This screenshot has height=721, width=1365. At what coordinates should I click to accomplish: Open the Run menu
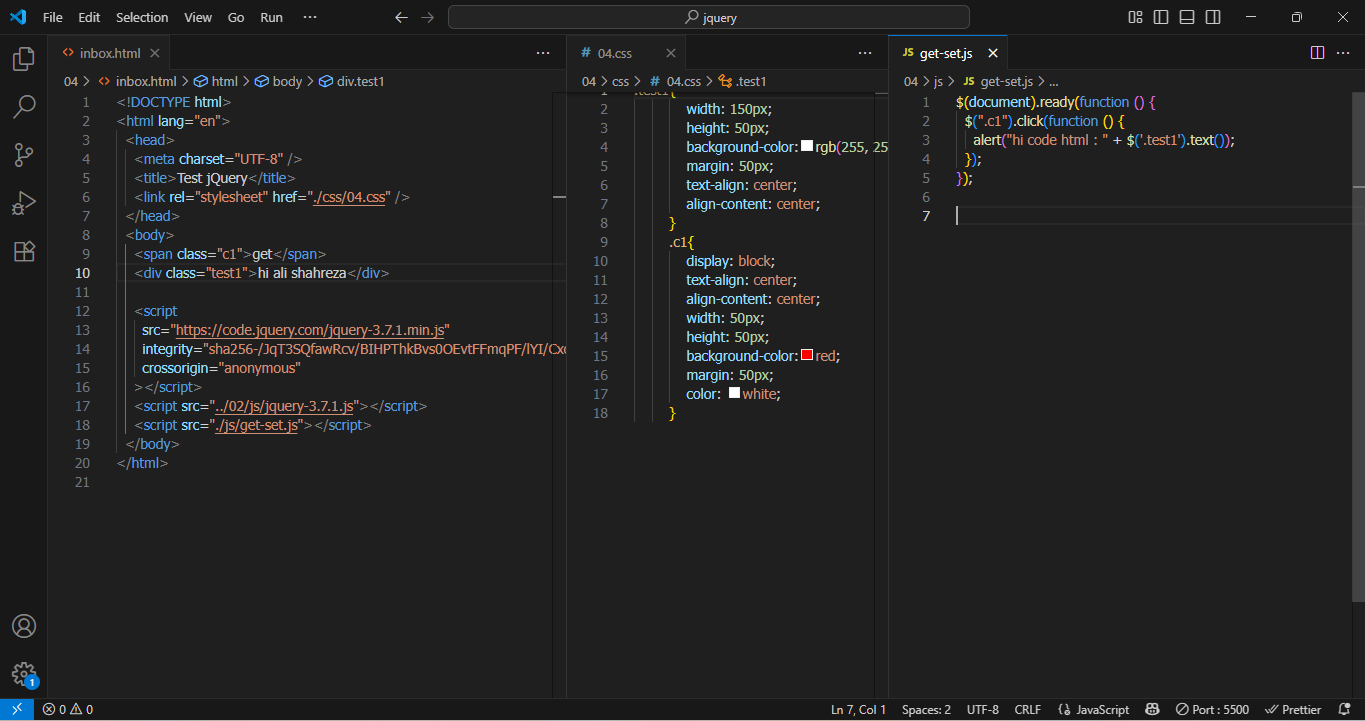coord(271,17)
